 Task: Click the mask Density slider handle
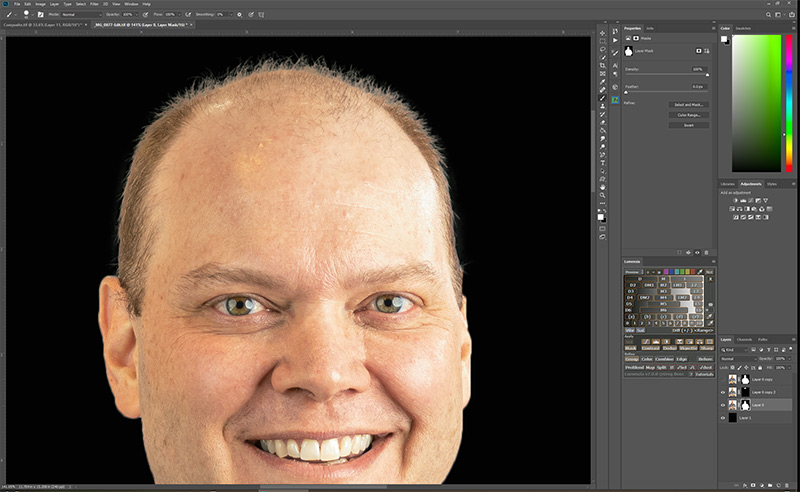(x=707, y=75)
